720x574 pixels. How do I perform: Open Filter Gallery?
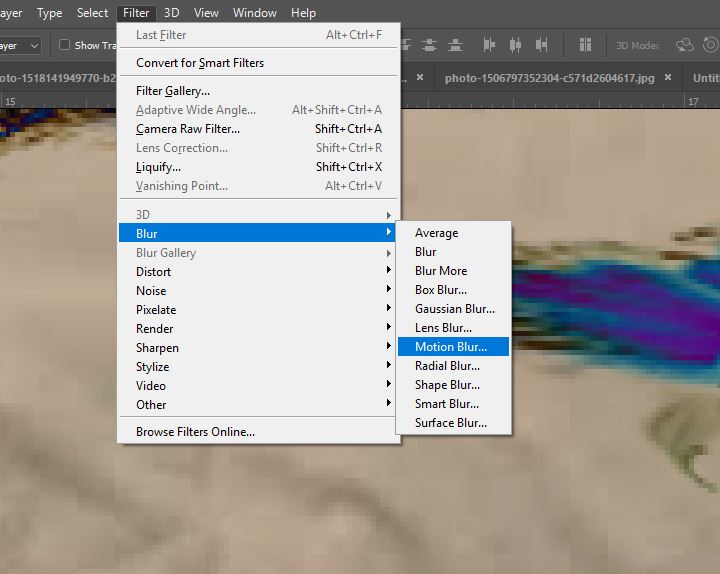tap(259, 91)
